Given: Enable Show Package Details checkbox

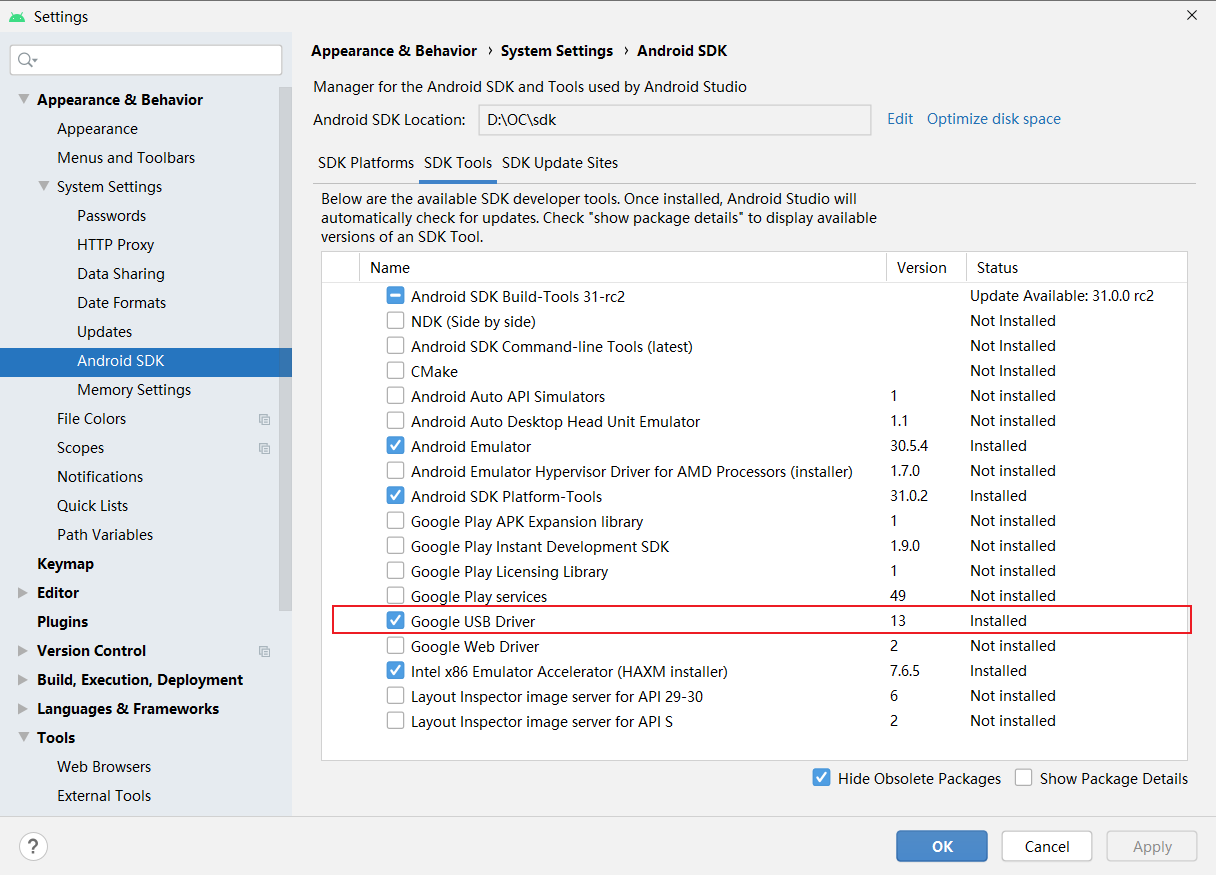Looking at the screenshot, I should click(1023, 778).
